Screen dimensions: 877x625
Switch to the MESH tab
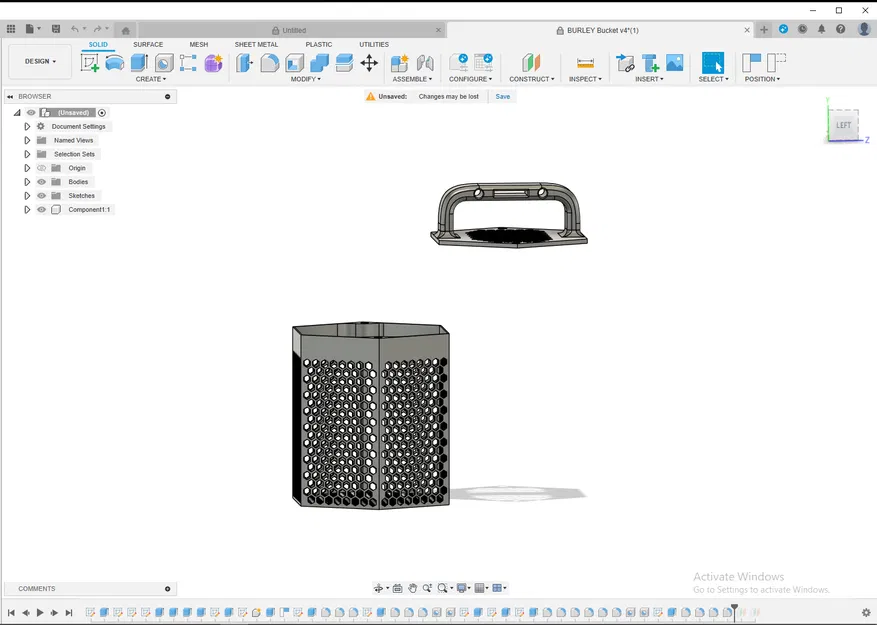pyautogui.click(x=199, y=44)
